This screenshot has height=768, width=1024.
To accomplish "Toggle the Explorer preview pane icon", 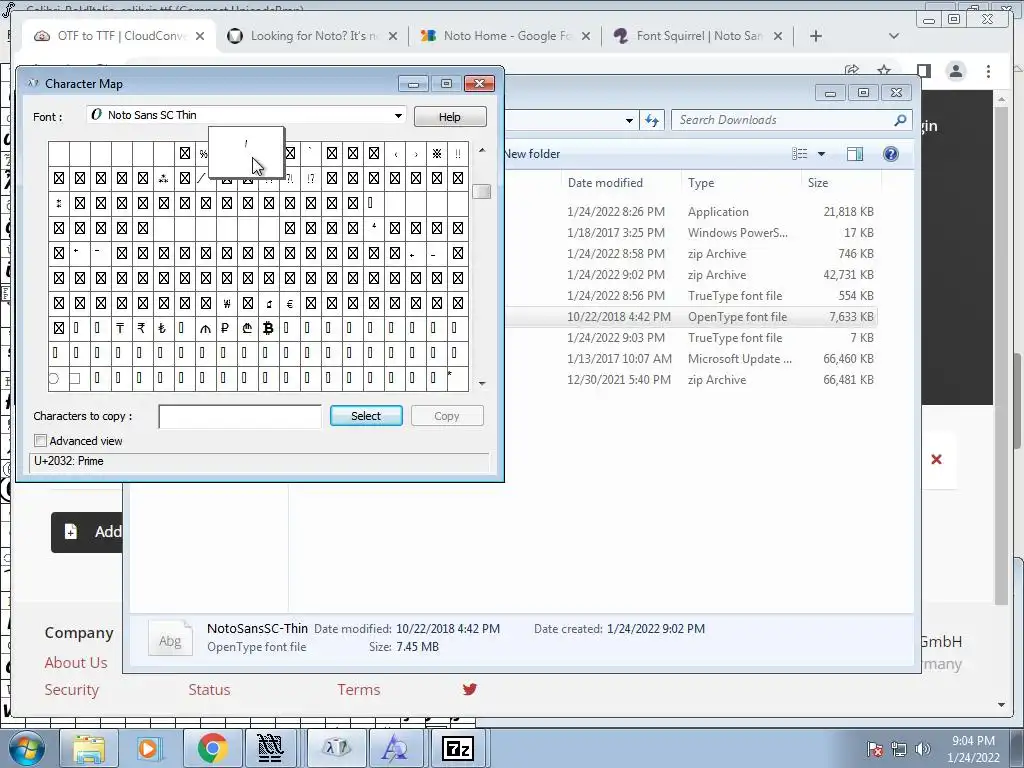I will click(x=854, y=154).
